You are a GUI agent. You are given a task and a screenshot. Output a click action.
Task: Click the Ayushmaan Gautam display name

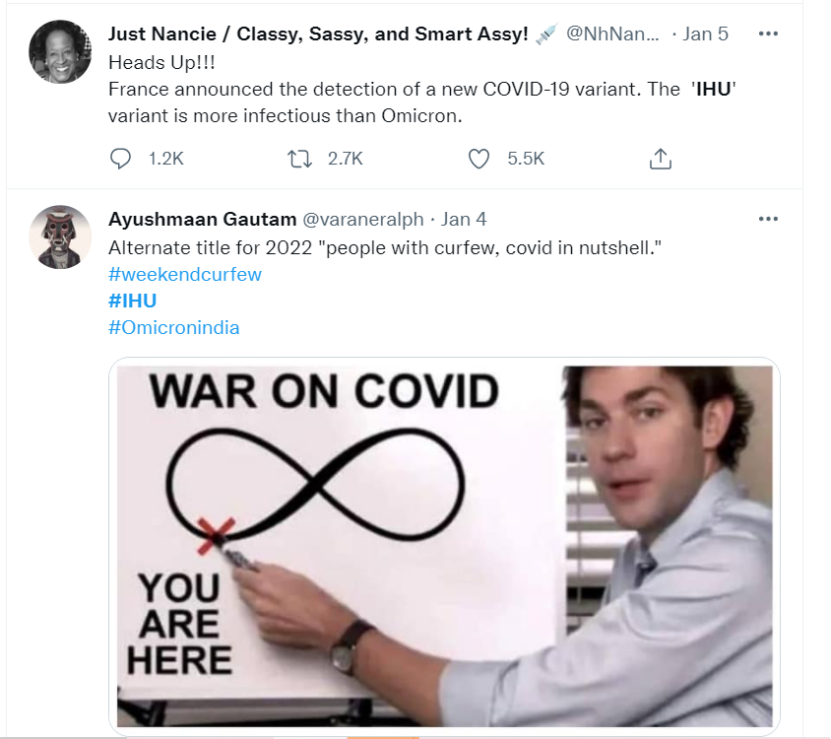[202, 219]
